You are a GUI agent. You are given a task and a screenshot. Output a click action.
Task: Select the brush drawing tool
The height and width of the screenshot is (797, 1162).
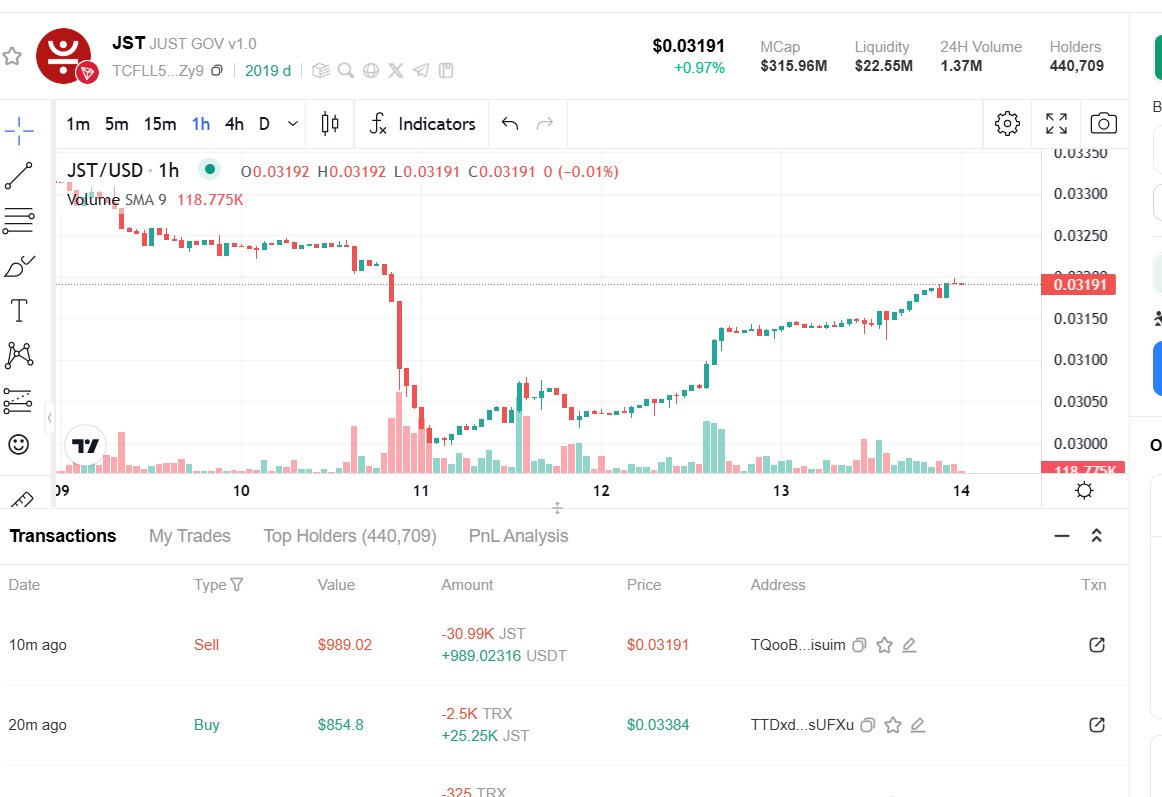(19, 266)
